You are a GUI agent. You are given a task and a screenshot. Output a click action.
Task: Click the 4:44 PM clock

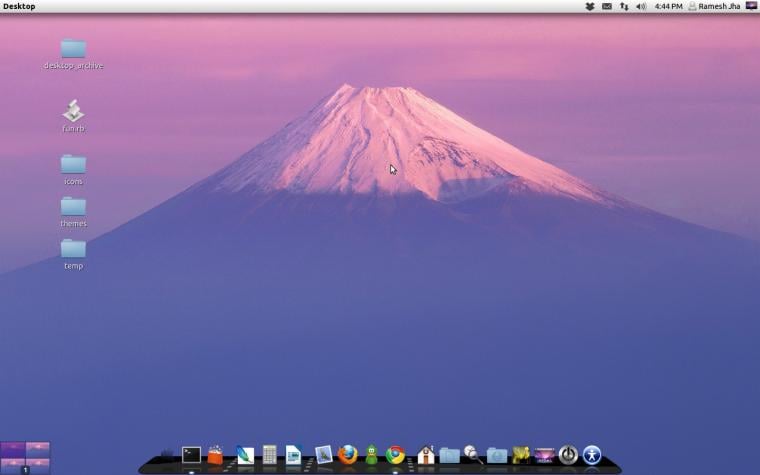(668, 6)
